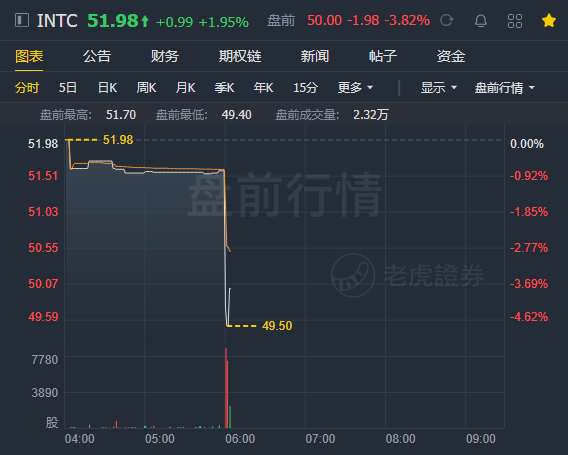This screenshot has height=455, width=568.
Task: Click the tall red volume bar
Action: pos(226,388)
